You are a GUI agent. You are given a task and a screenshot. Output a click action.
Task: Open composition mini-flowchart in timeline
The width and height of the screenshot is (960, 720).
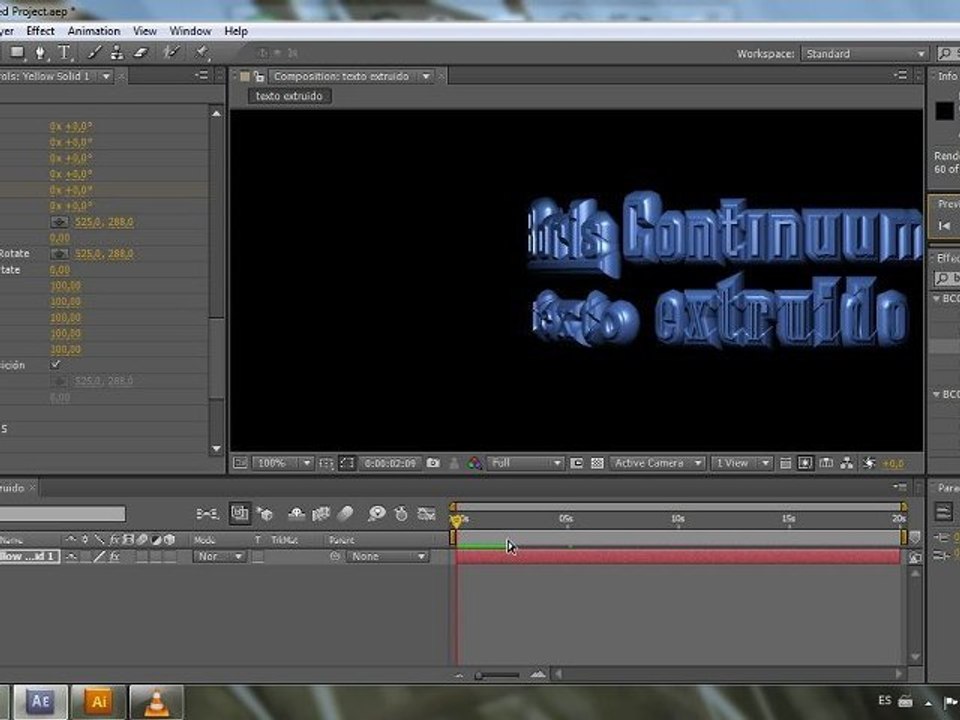coord(208,514)
